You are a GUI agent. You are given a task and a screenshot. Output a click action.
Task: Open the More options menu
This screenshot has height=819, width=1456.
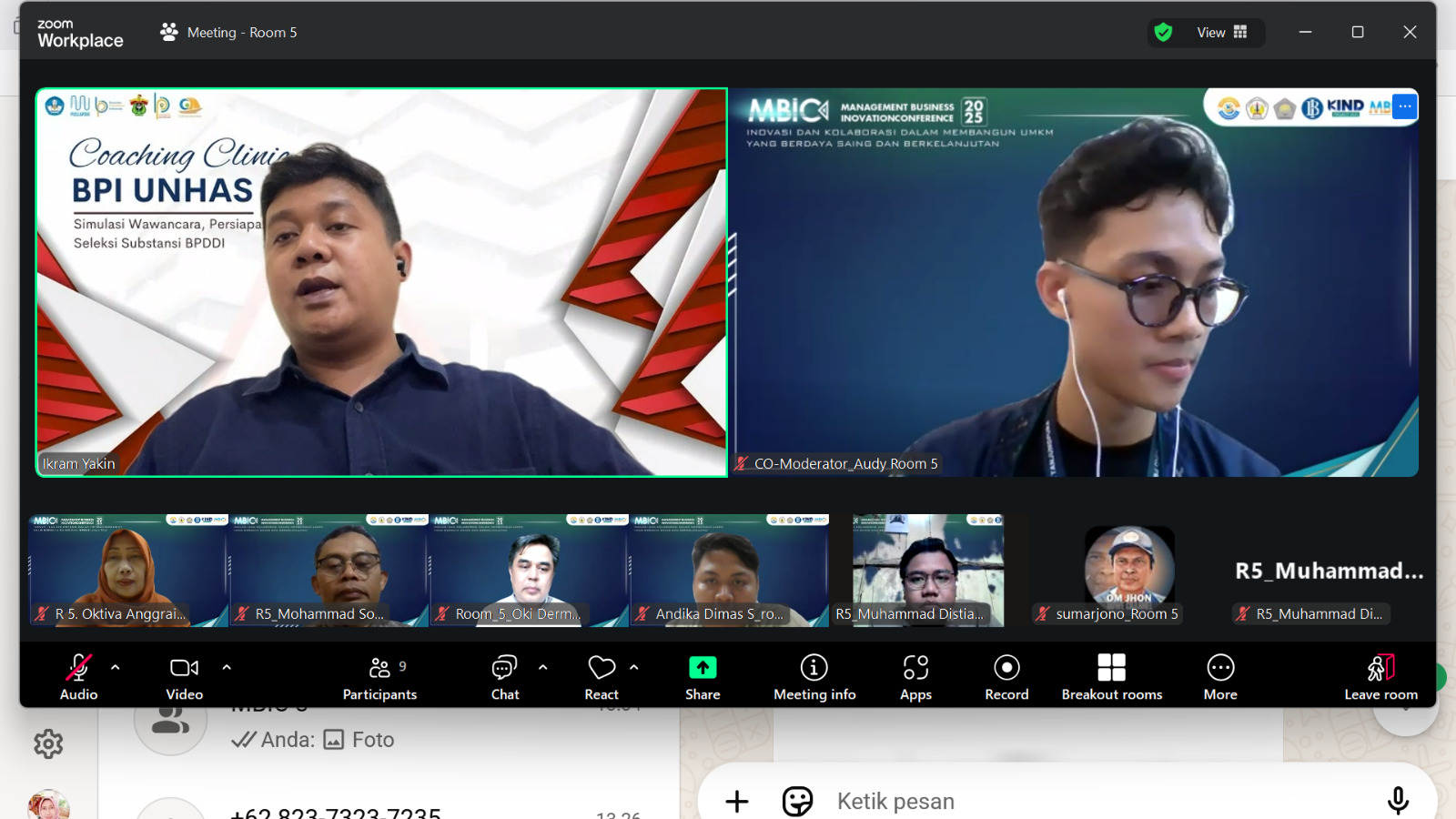tap(1220, 676)
